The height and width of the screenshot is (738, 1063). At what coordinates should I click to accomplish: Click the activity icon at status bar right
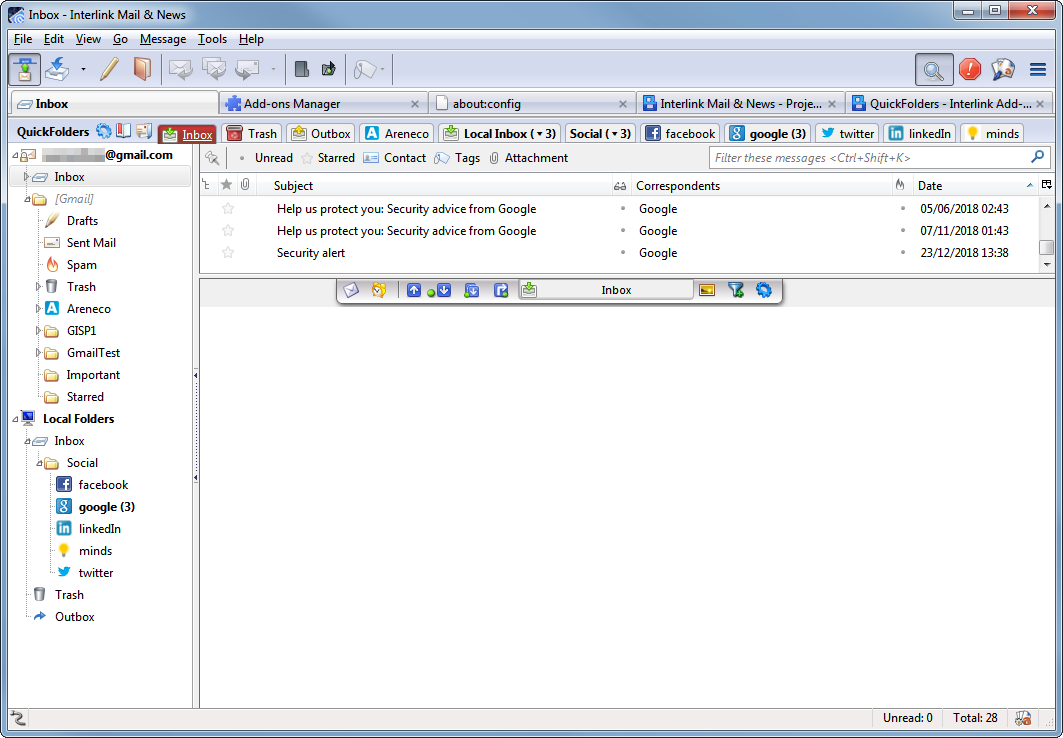pyautogui.click(x=1023, y=718)
